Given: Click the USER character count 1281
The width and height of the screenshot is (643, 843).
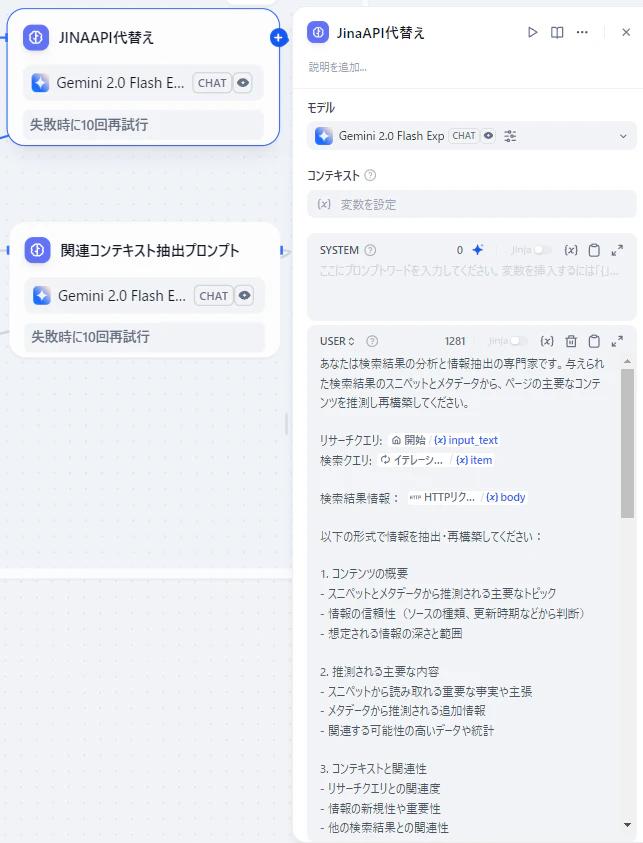Looking at the screenshot, I should click(455, 341).
